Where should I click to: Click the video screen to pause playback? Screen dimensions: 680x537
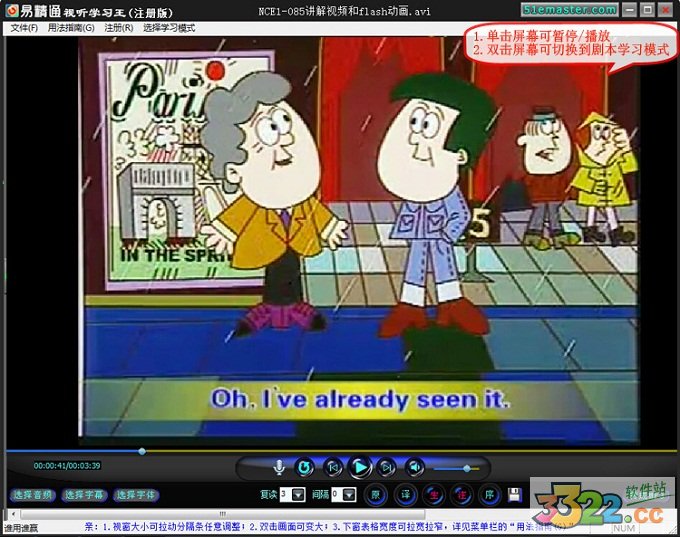(359, 241)
